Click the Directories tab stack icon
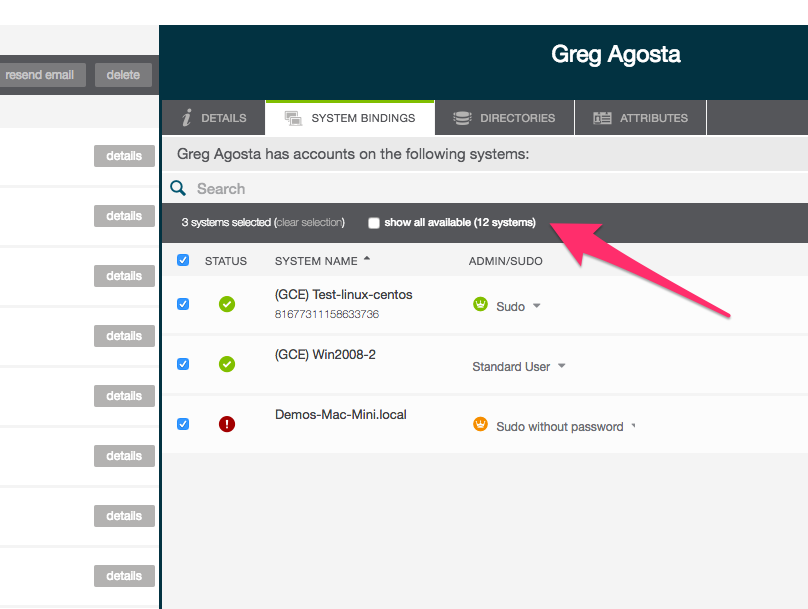 [x=462, y=118]
